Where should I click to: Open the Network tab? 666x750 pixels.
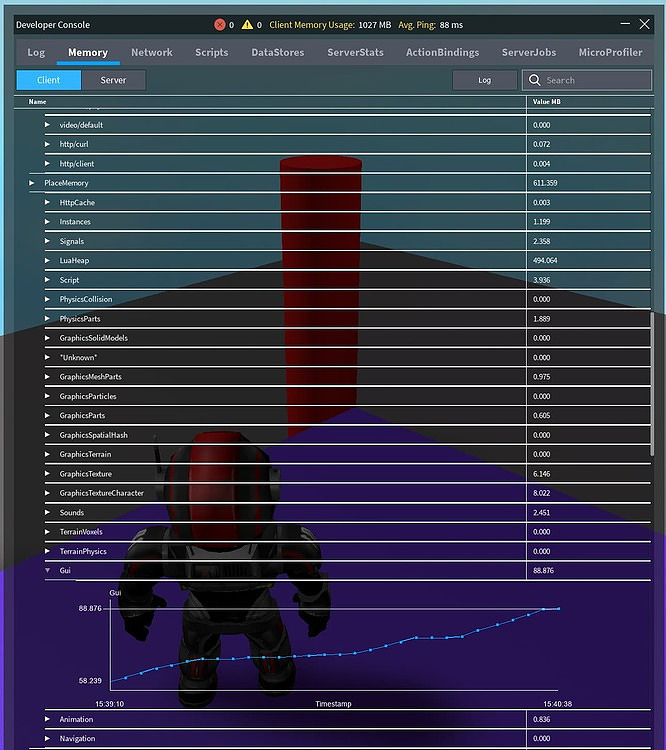point(152,53)
